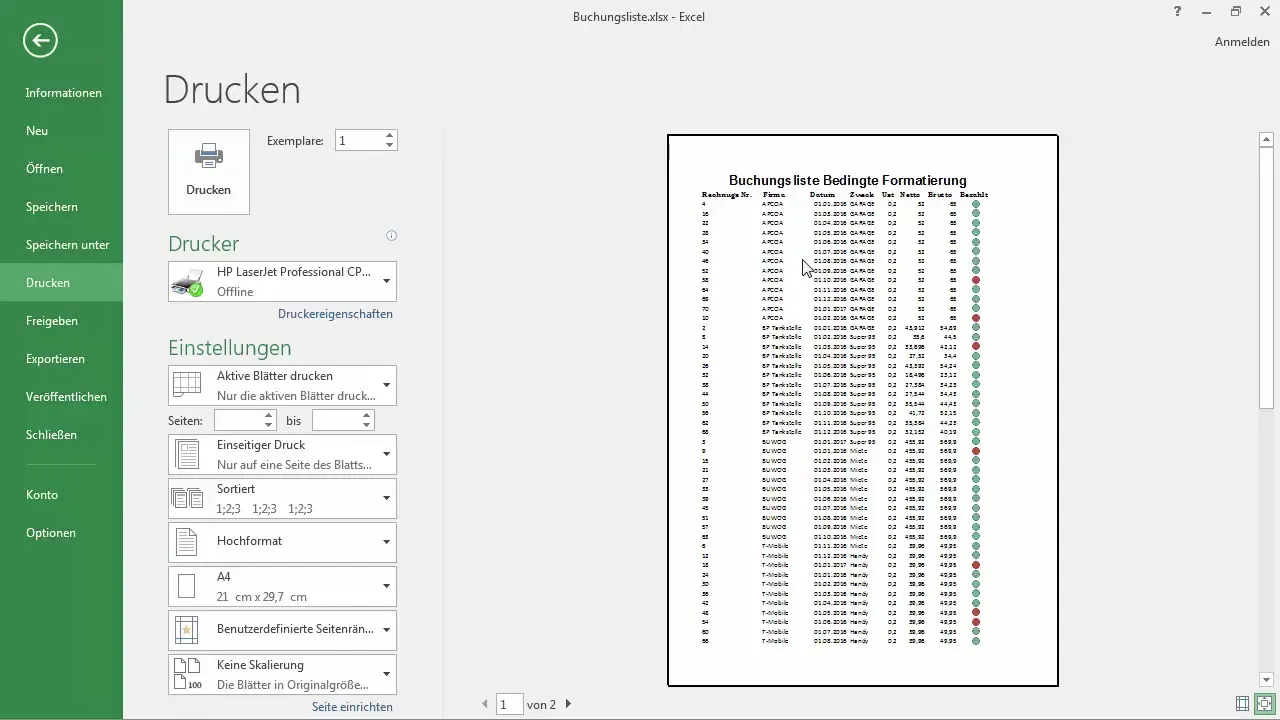This screenshot has height=720, width=1280.
Task: Click the Exemplare copies field
Action: click(x=358, y=141)
